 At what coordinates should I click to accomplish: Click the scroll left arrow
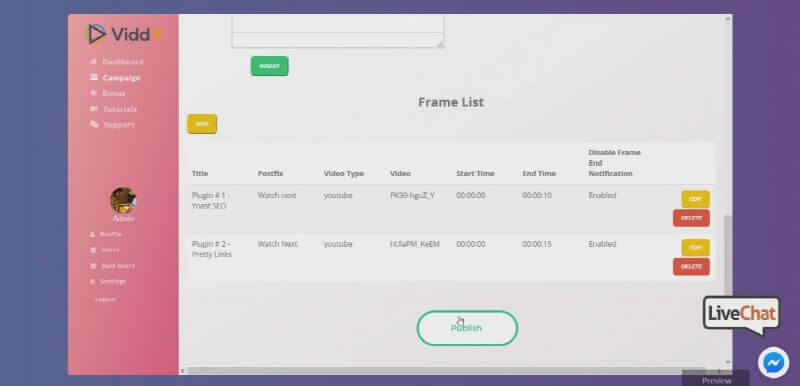tap(183, 371)
